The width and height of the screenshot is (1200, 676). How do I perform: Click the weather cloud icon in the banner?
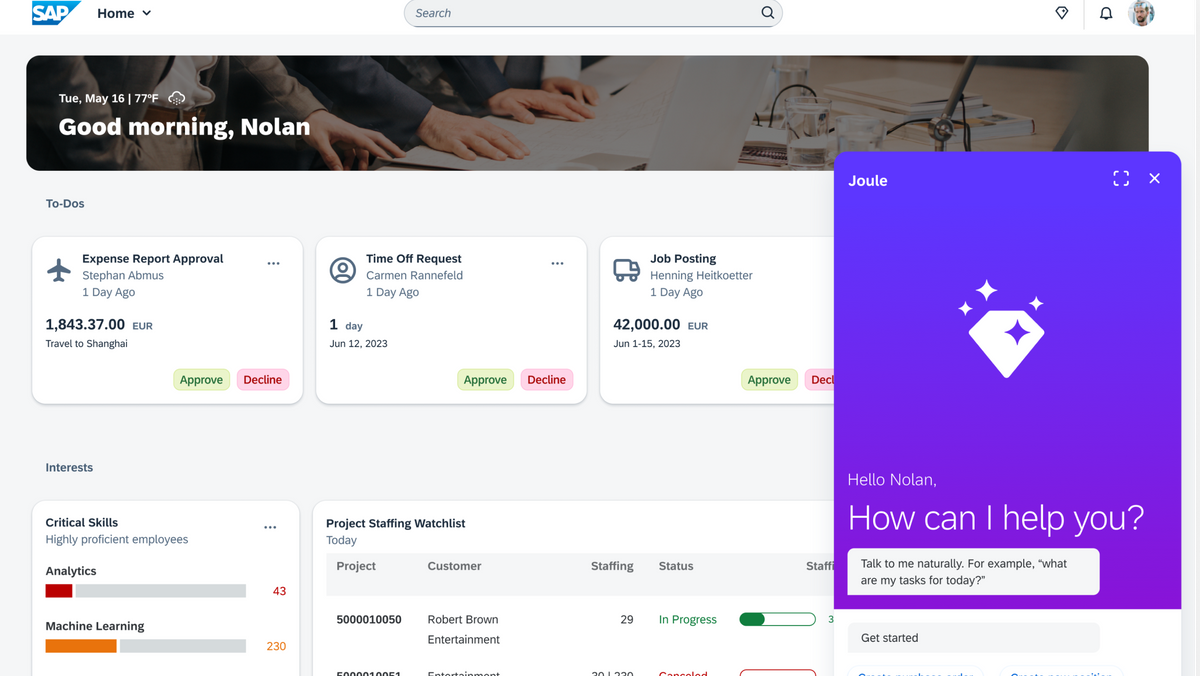coord(177,98)
